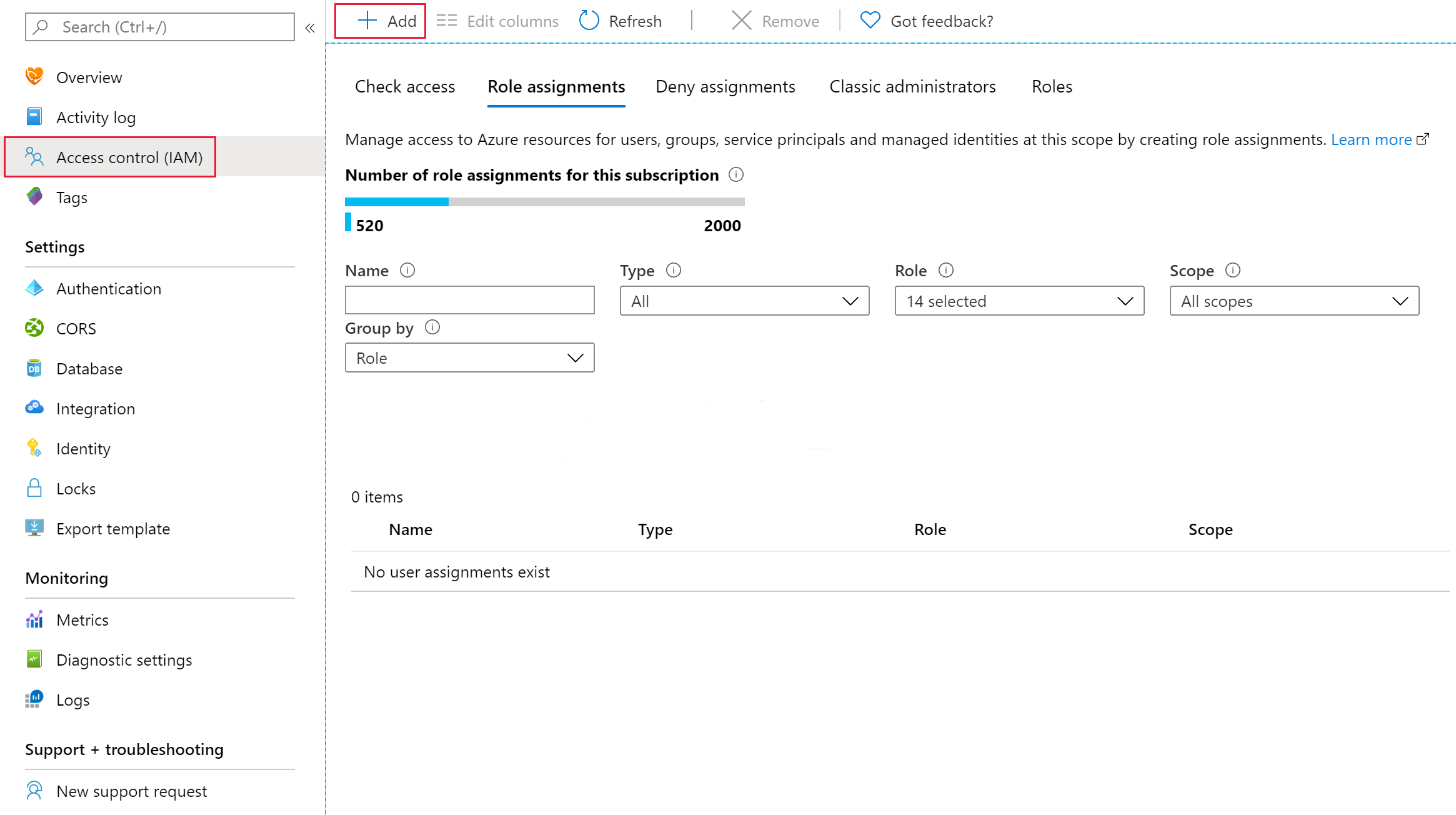Switch to the Deny assignments tab
The height and width of the screenshot is (815, 1456).
tap(725, 86)
